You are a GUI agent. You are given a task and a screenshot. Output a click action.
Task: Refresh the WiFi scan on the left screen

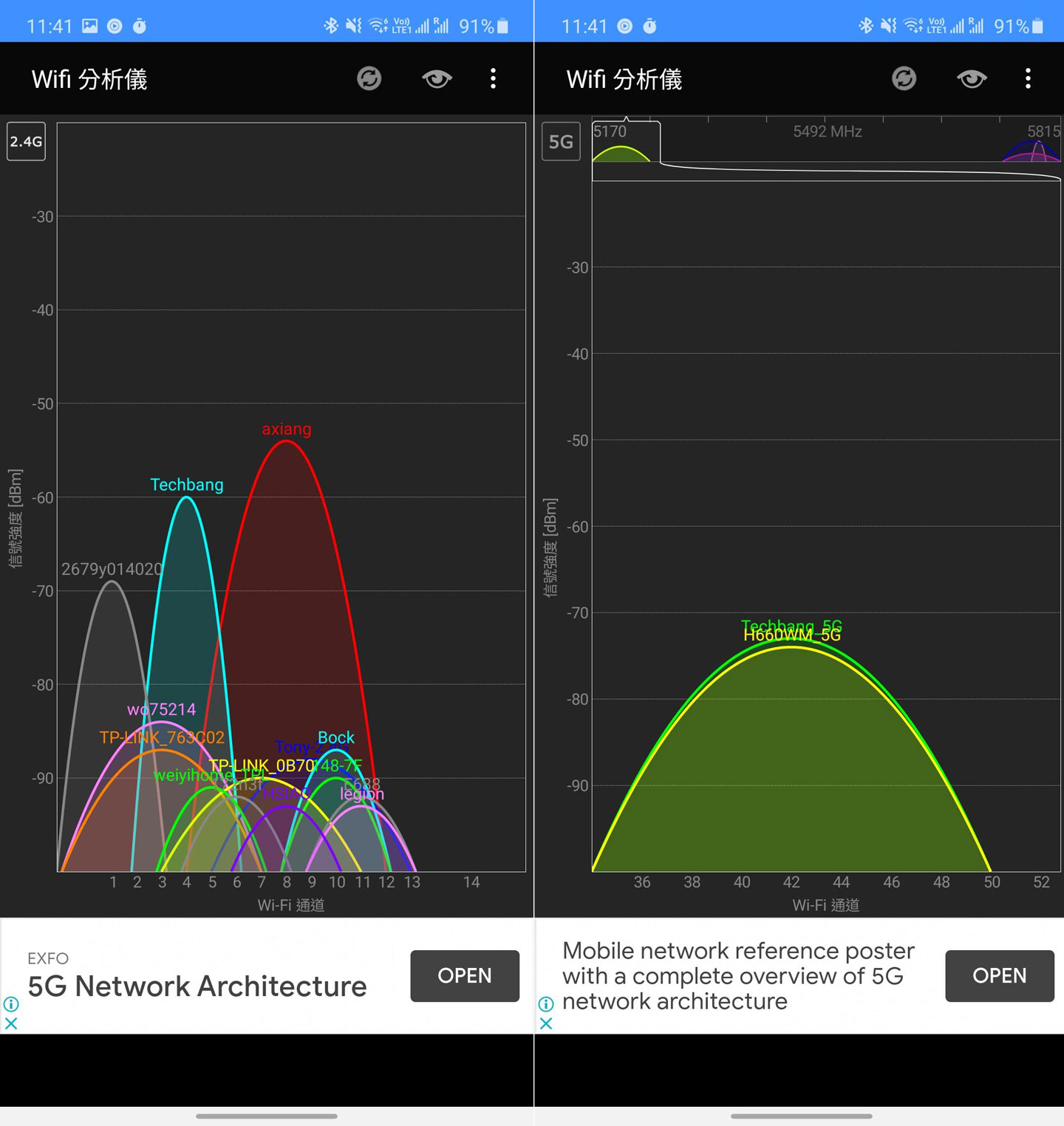click(369, 78)
